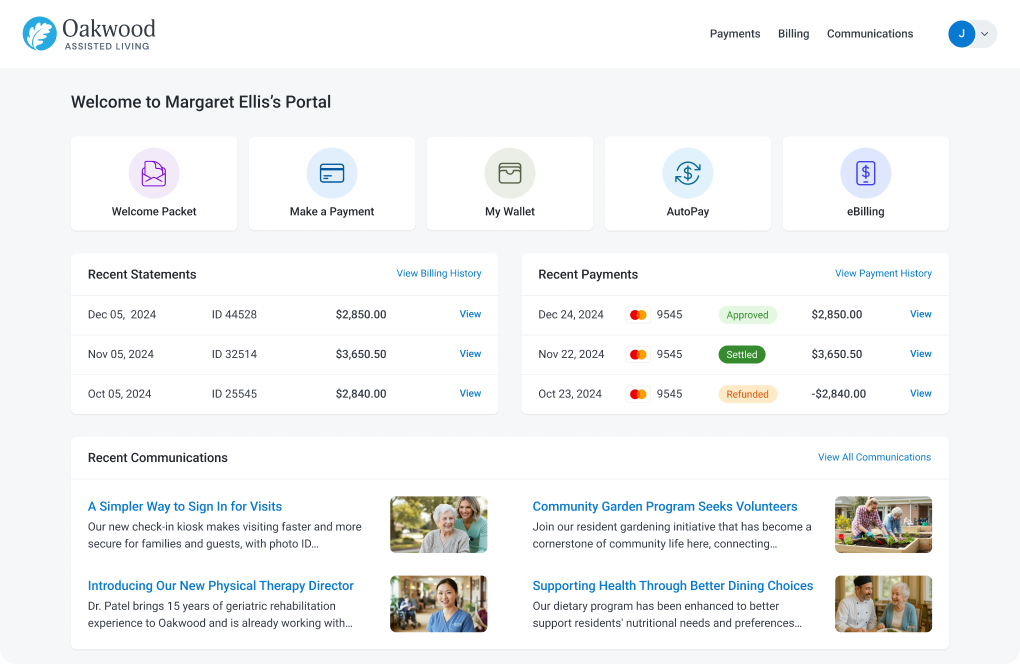Click the Oakwood leaf logo
The height and width of the screenshot is (664, 1020).
click(40, 34)
